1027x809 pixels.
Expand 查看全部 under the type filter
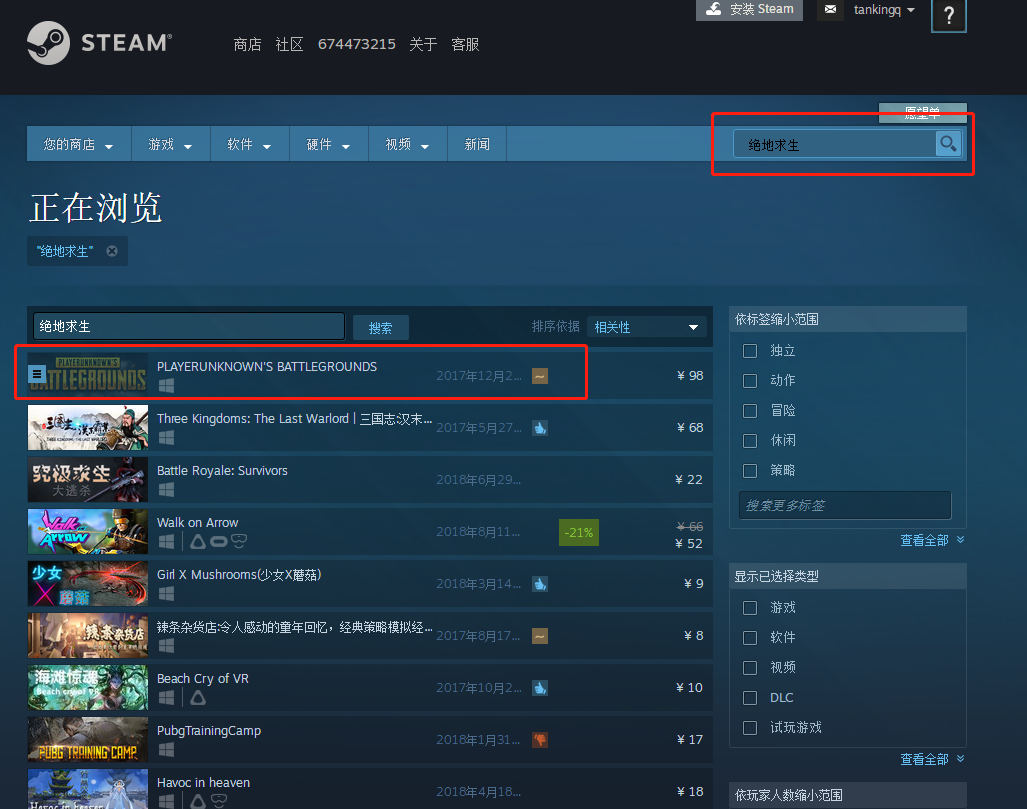point(932,759)
